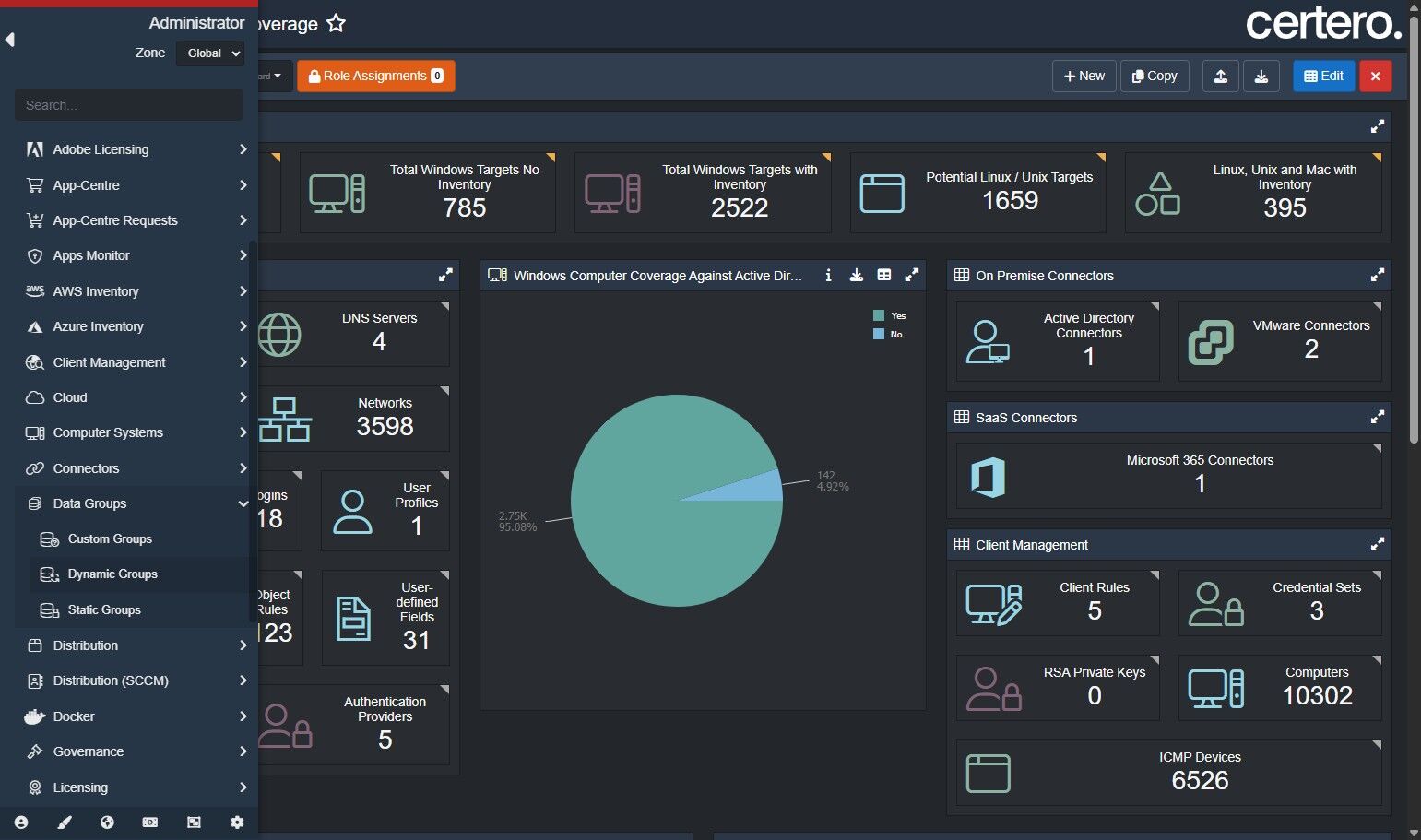Image resolution: width=1421 pixels, height=840 pixels.
Task: Toggle the Yes legend entry in pie chart
Action: pyautogui.click(x=890, y=315)
